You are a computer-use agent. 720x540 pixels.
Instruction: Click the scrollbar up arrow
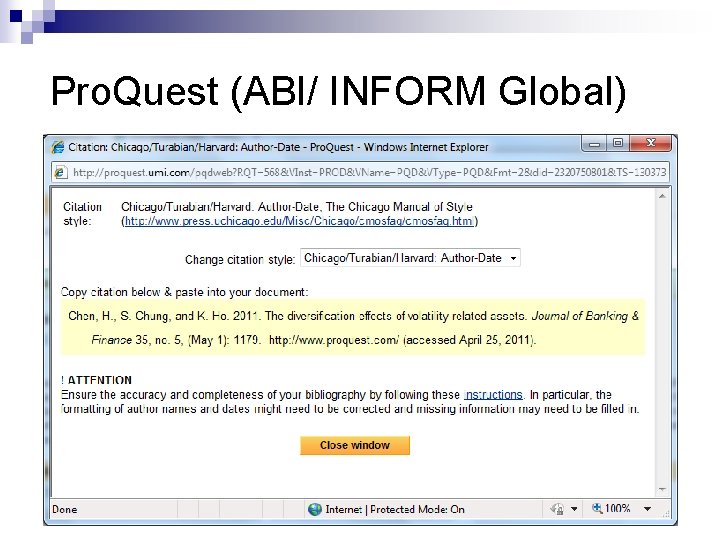pos(662,197)
